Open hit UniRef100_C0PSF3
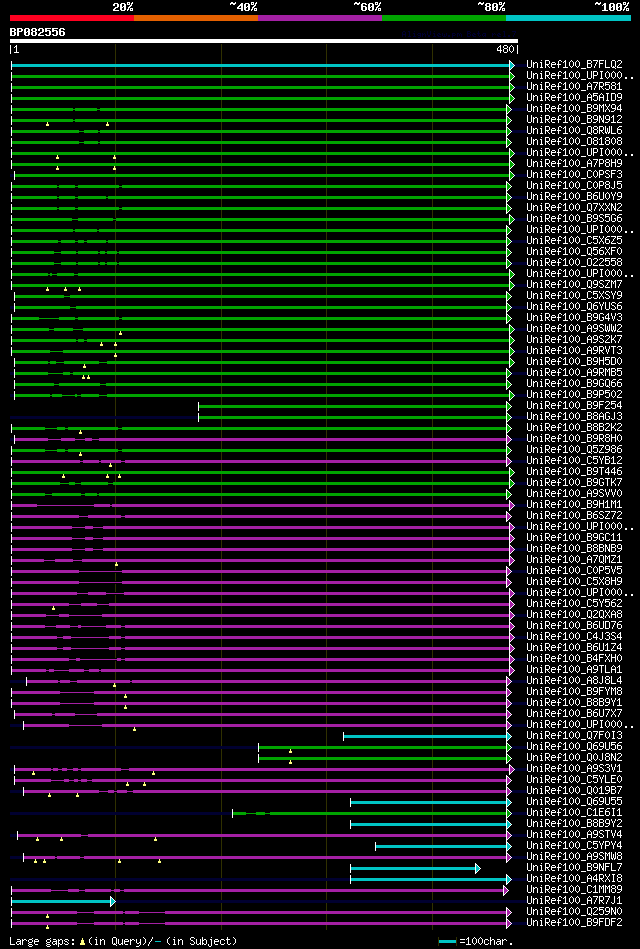Screen dimensions: 640x949 pos(574,175)
